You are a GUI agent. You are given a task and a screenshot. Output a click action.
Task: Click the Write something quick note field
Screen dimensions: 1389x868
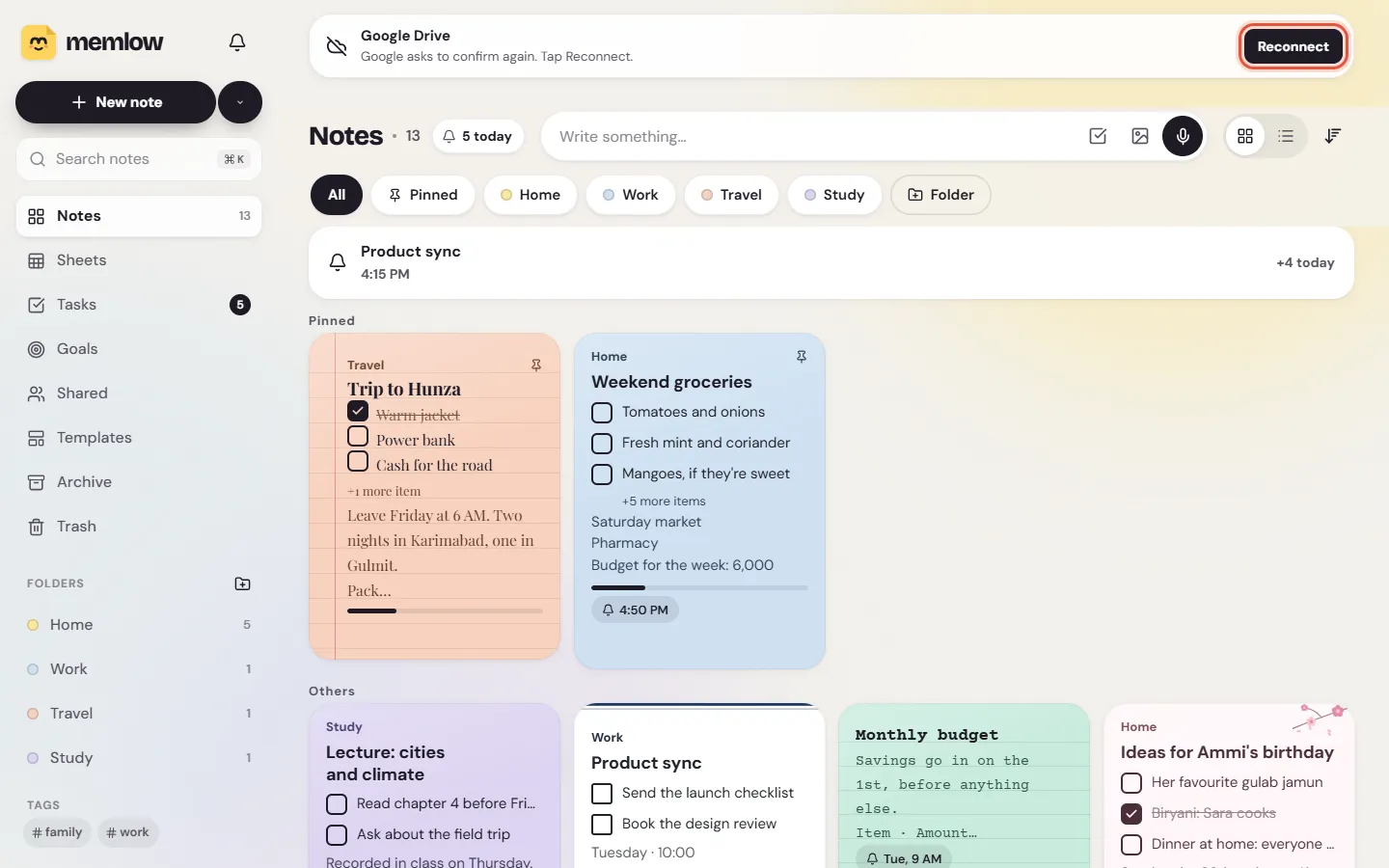tap(810, 136)
